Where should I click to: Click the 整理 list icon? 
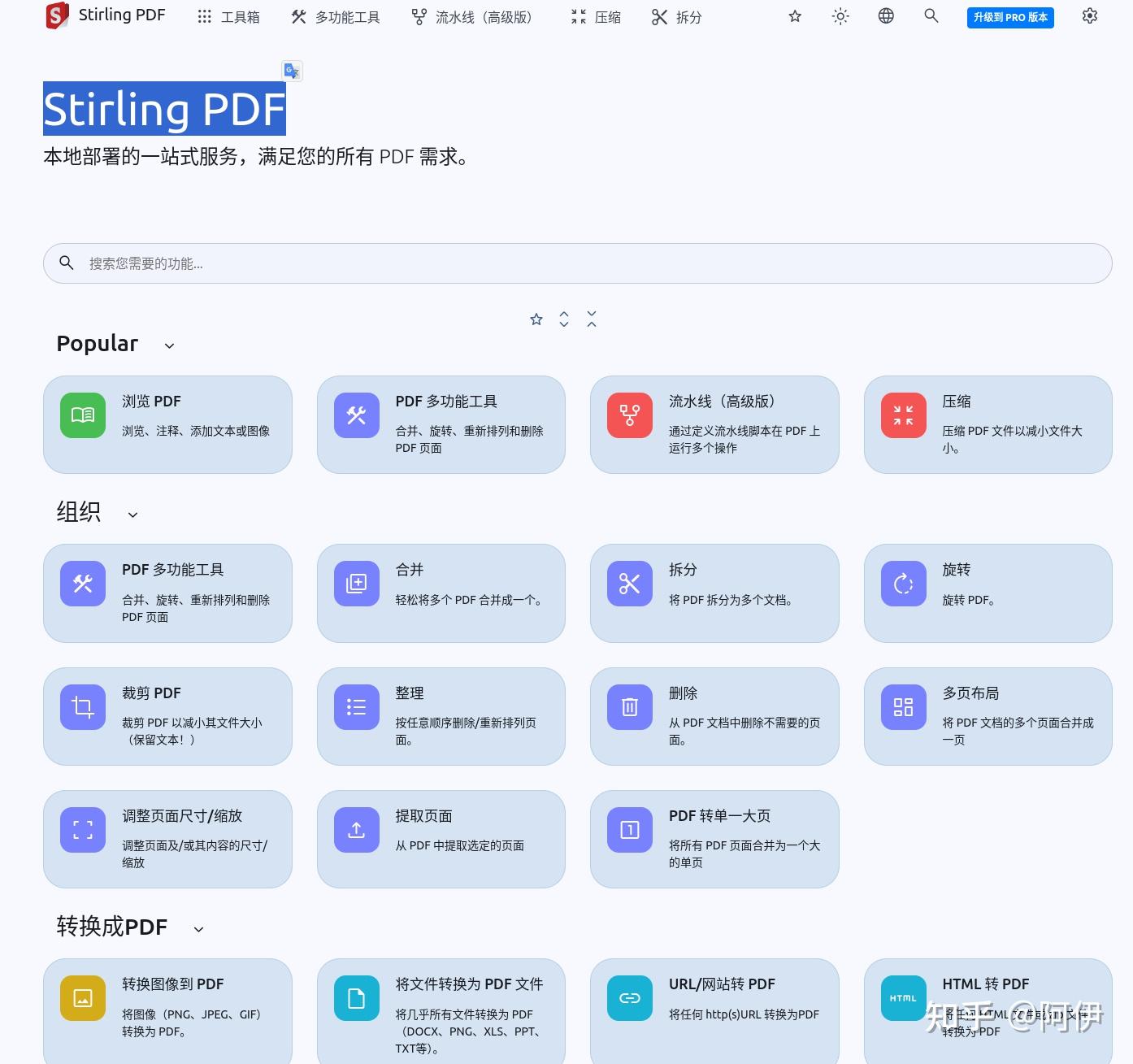tap(357, 707)
